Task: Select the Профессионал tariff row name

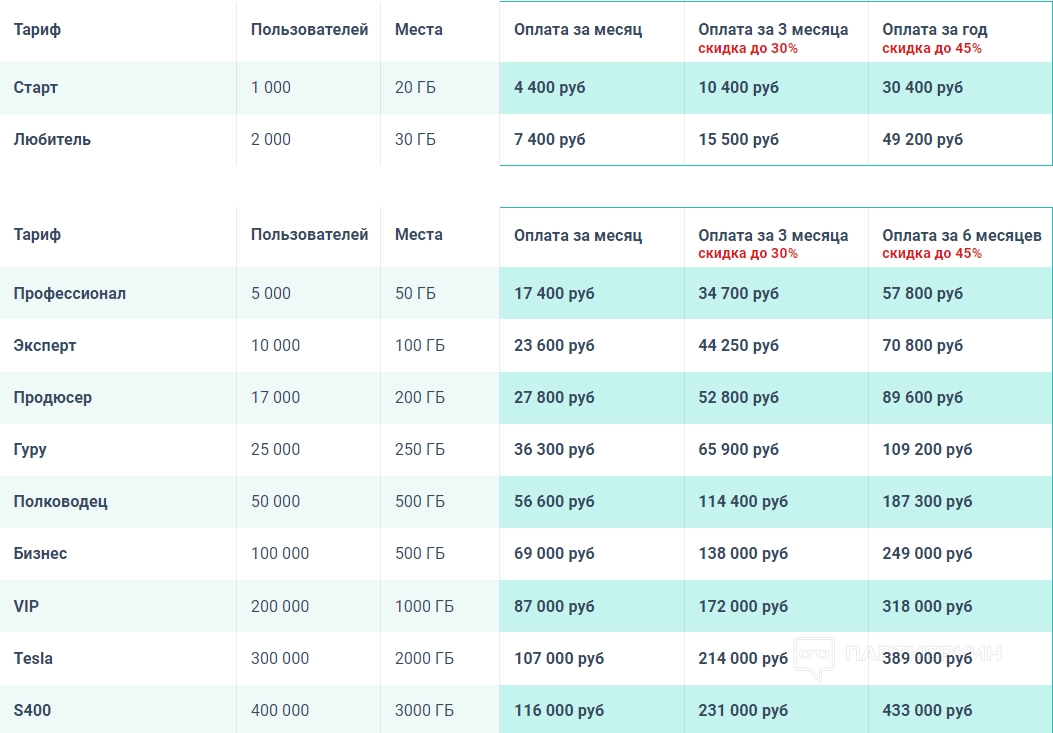Action: [70, 294]
